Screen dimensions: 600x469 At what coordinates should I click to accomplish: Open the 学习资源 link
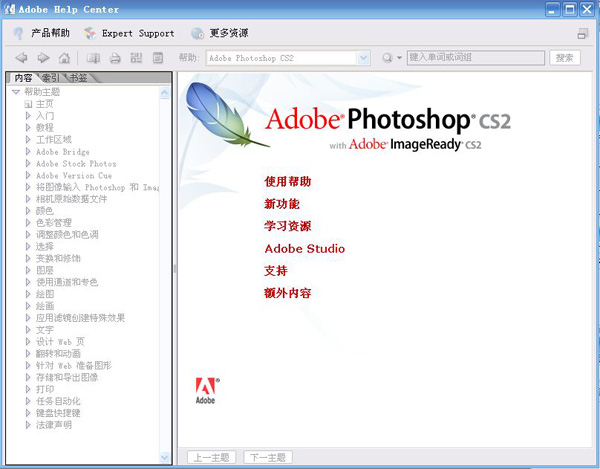pos(288,226)
